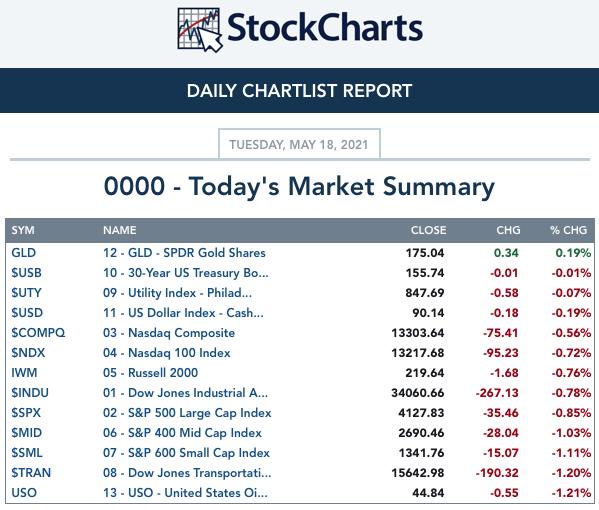This screenshot has width=599, height=510.
Task: Open the $USD symbol link
Action: click(27, 313)
